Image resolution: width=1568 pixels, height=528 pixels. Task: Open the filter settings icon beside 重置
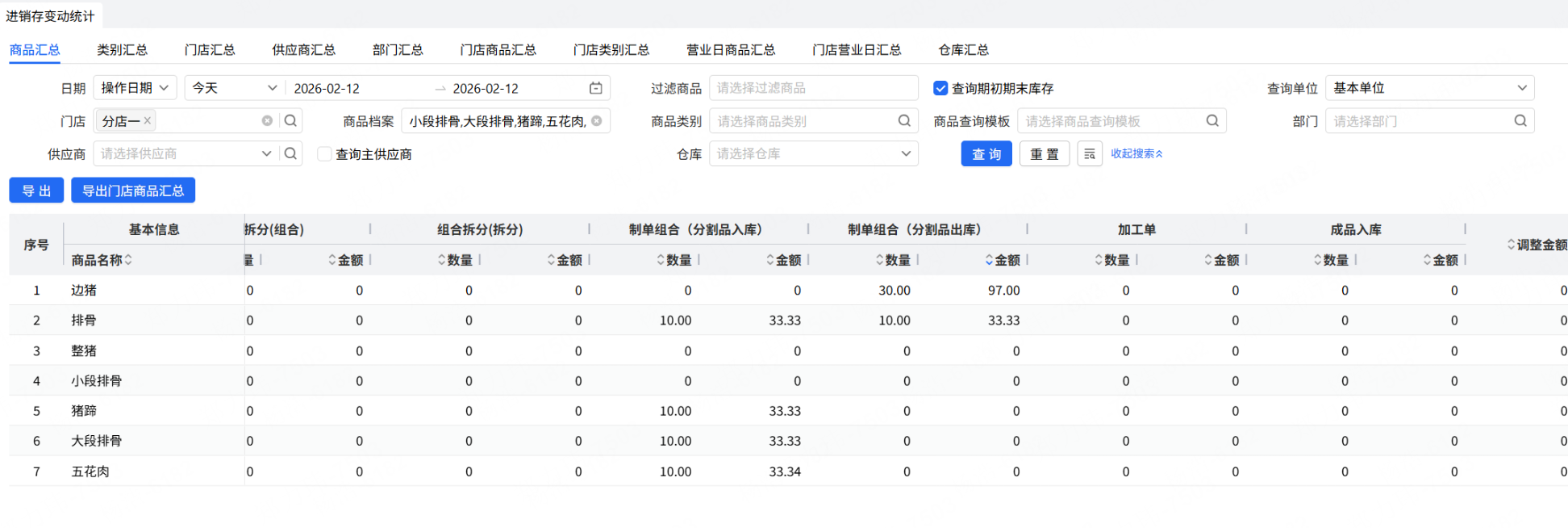(1090, 153)
